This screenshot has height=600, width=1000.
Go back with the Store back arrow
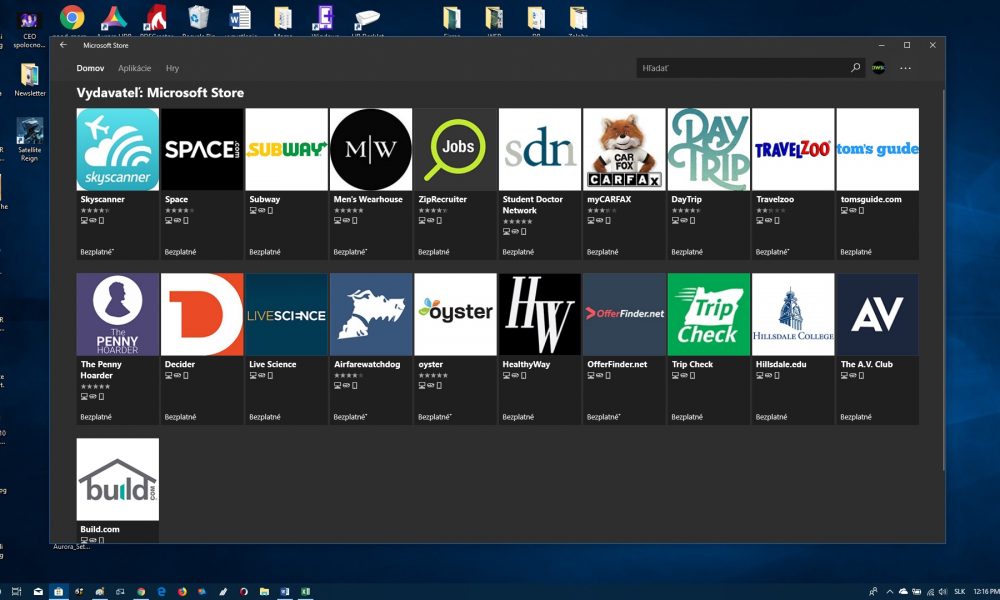(x=63, y=45)
